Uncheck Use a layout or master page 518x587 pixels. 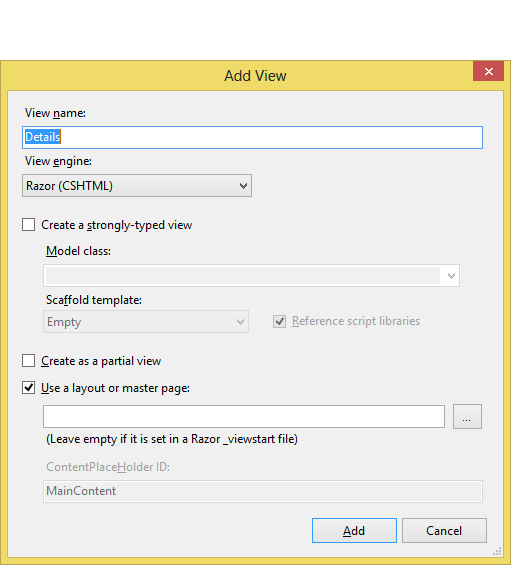pyautogui.click(x=28, y=388)
